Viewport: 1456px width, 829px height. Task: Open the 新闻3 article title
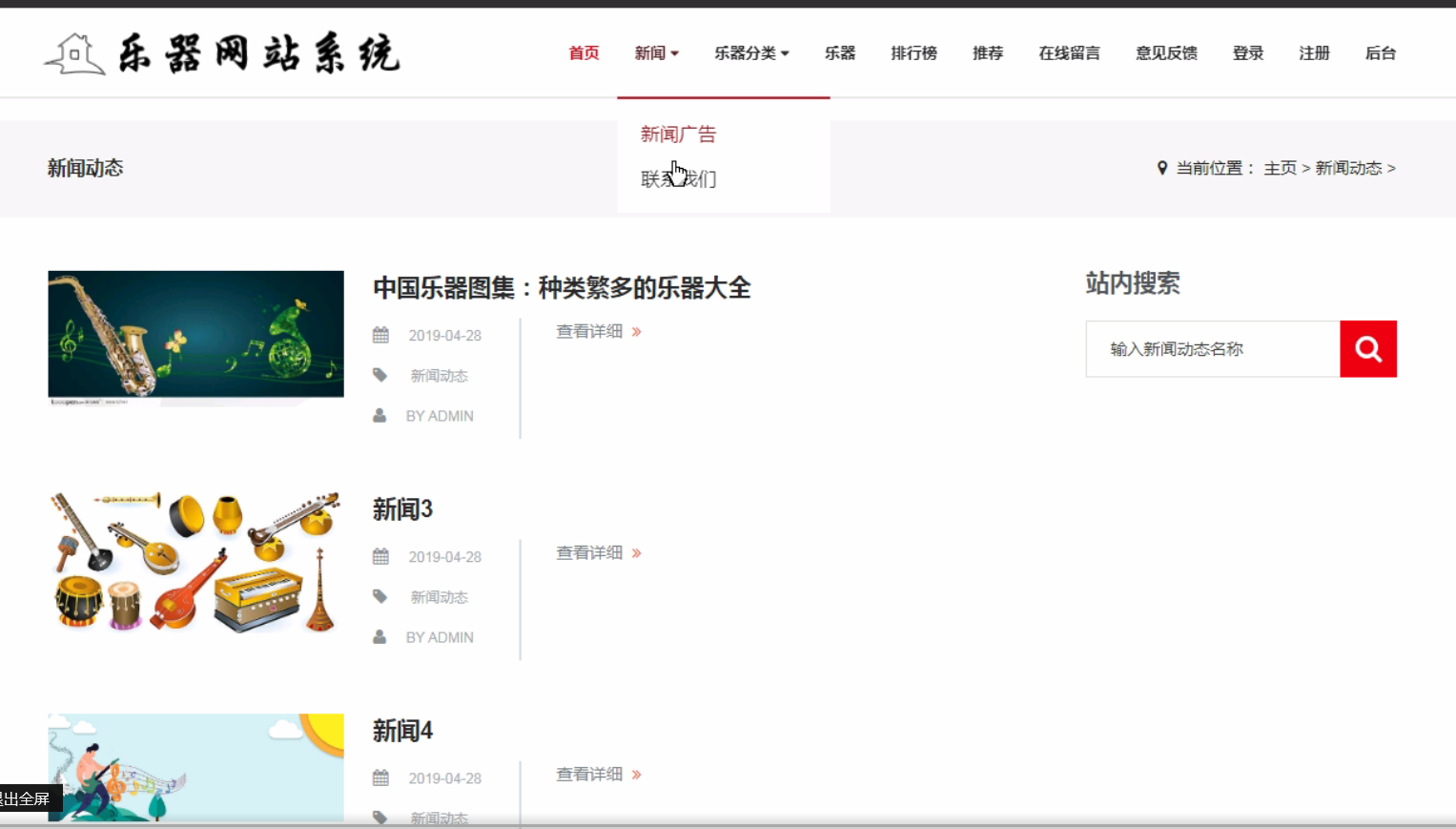(402, 509)
